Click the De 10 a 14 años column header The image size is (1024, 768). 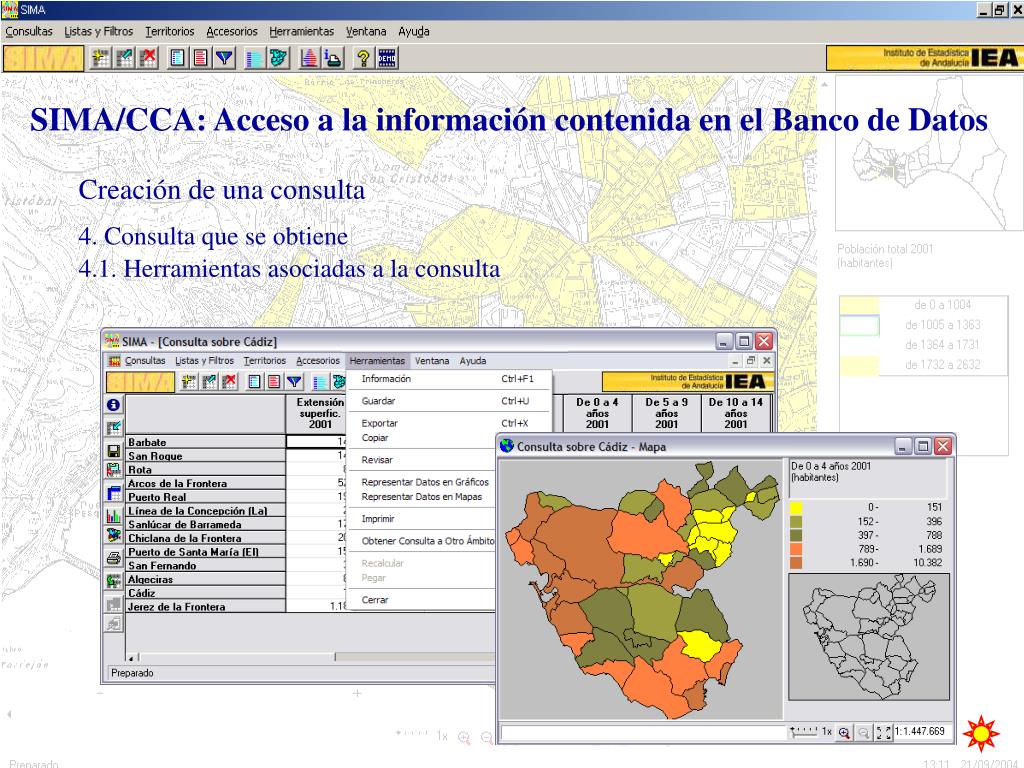[x=735, y=413]
